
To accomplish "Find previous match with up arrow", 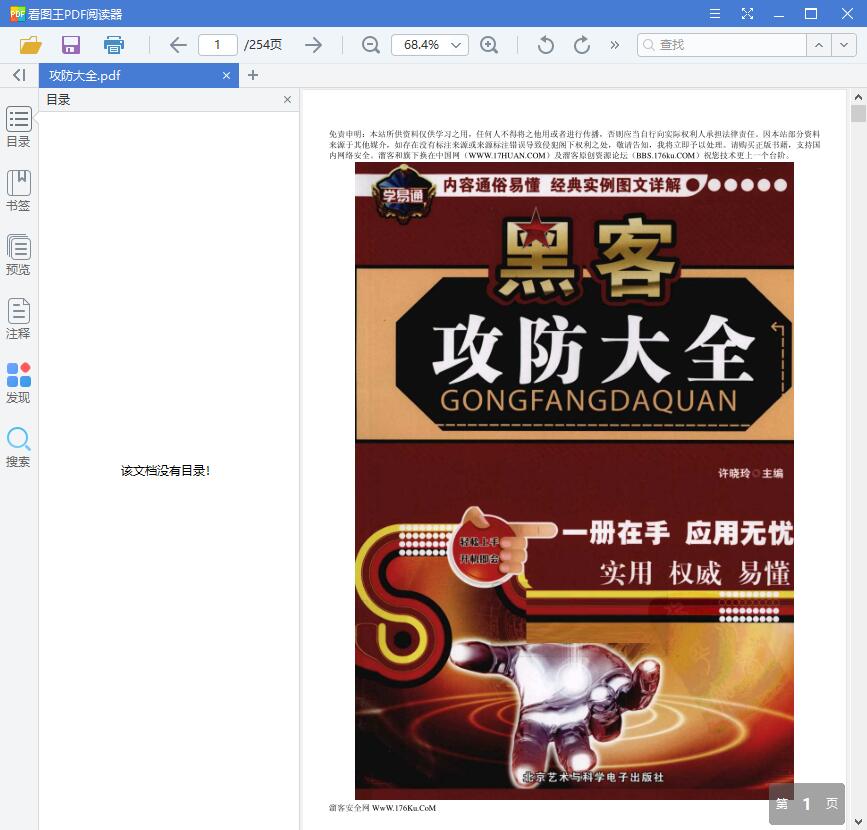I will click(x=819, y=45).
